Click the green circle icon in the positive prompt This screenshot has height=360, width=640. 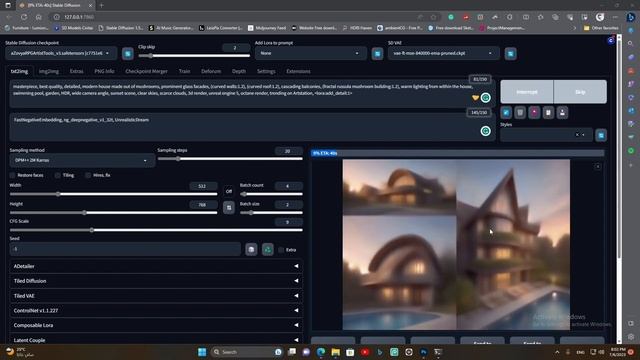point(485,98)
